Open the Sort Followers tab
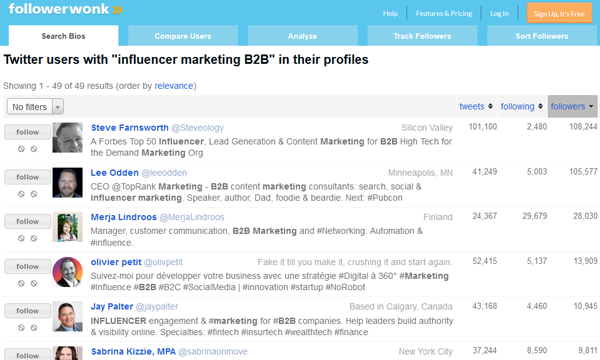This screenshot has width=600, height=360. [542, 36]
